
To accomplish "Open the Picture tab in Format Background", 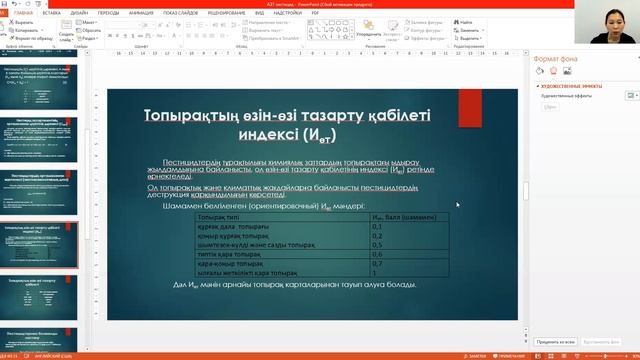I will (x=567, y=71).
